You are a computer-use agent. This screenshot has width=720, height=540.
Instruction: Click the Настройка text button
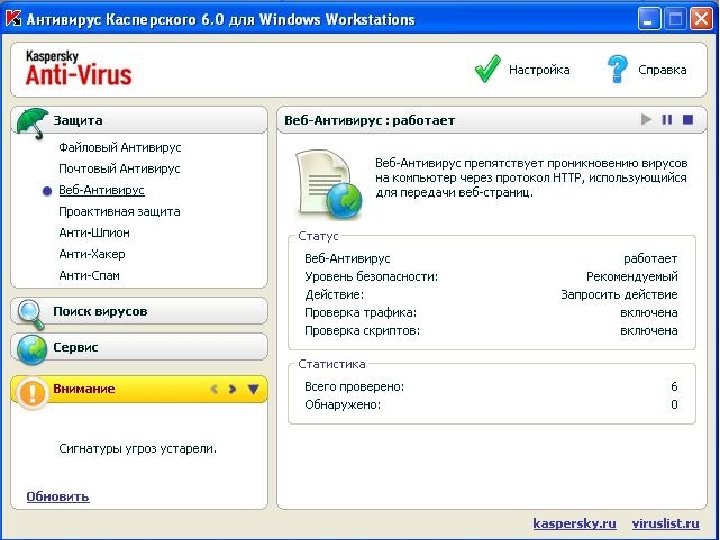pyautogui.click(x=539, y=70)
